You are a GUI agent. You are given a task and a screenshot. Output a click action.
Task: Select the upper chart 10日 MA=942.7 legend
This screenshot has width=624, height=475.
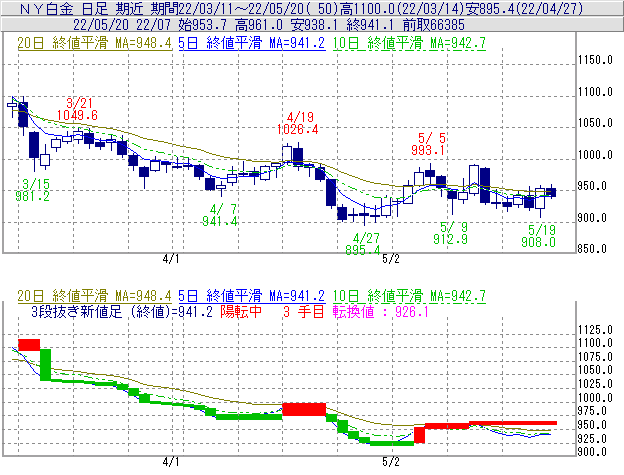409,43
